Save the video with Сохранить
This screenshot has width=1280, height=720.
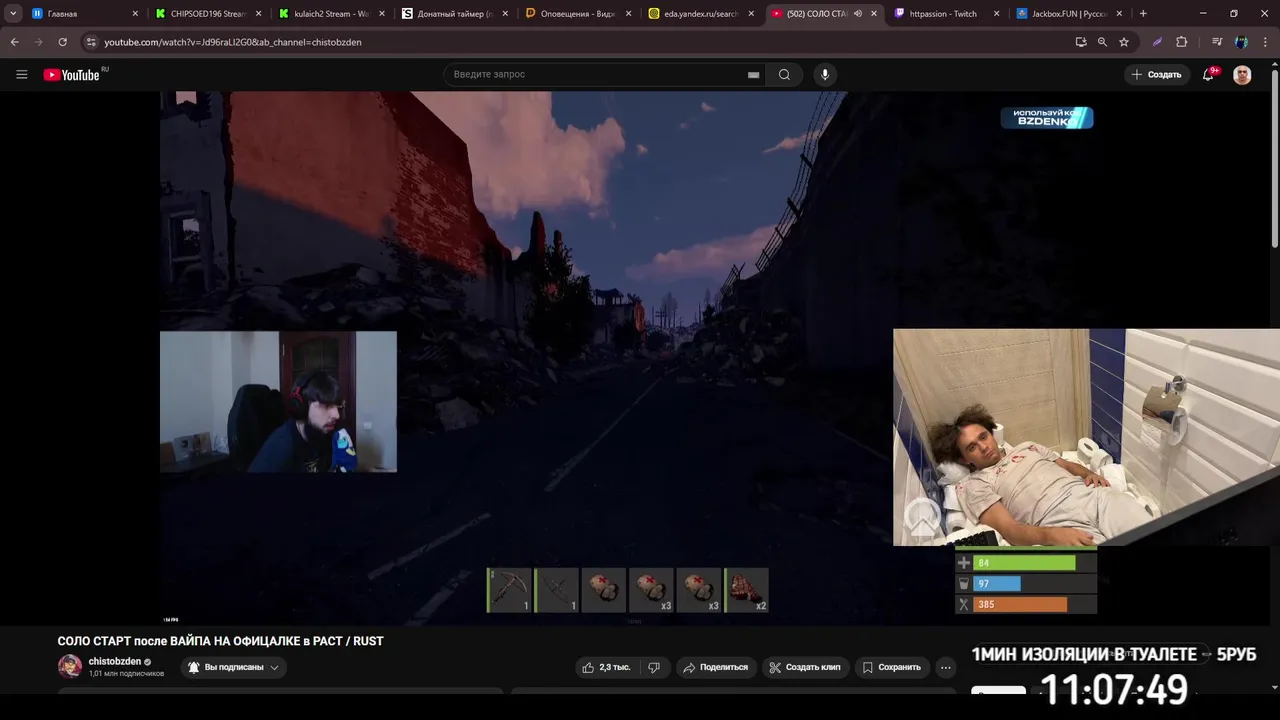(x=892, y=667)
